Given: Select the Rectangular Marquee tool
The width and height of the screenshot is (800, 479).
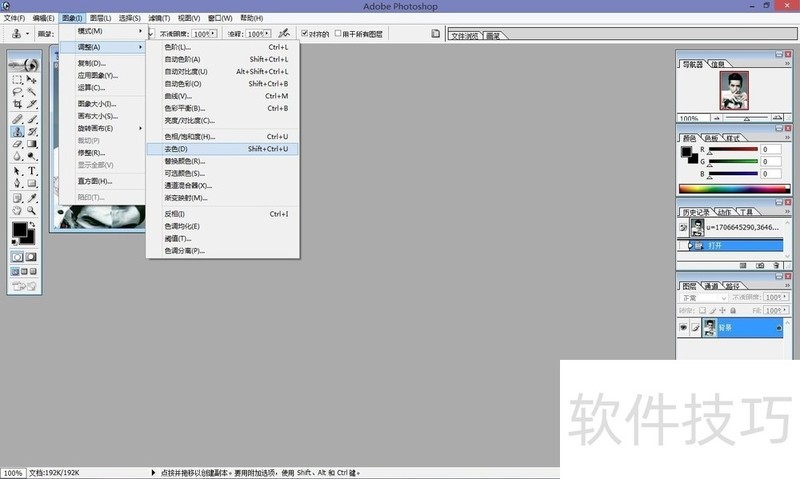Looking at the screenshot, I should click(18, 79).
